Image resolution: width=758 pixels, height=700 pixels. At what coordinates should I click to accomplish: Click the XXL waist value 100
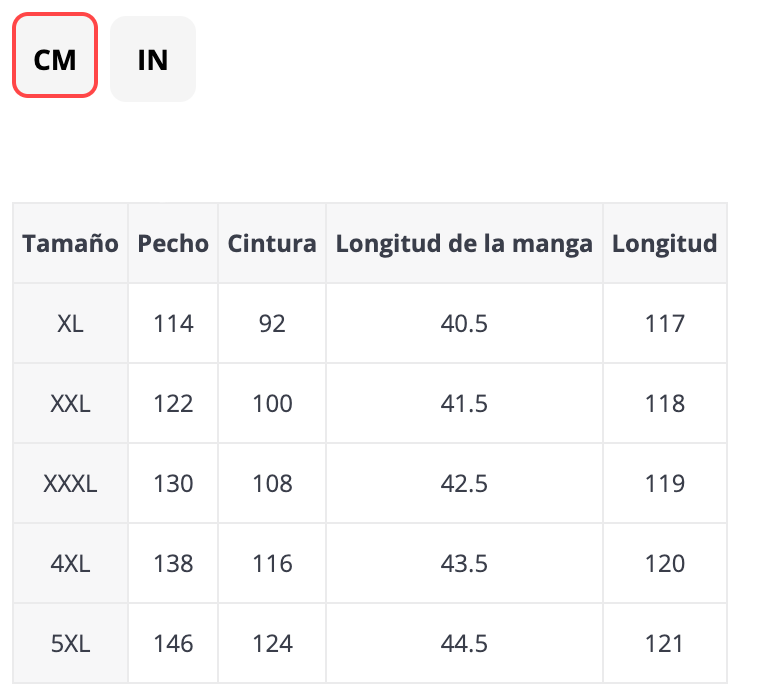click(x=272, y=404)
